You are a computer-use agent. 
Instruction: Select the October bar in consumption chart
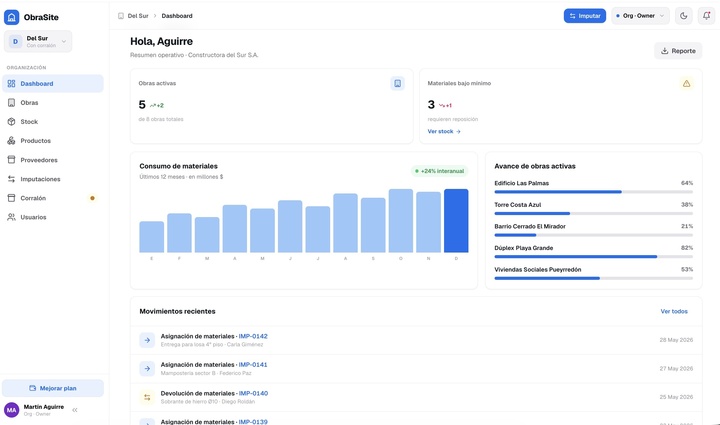pyautogui.click(x=401, y=221)
